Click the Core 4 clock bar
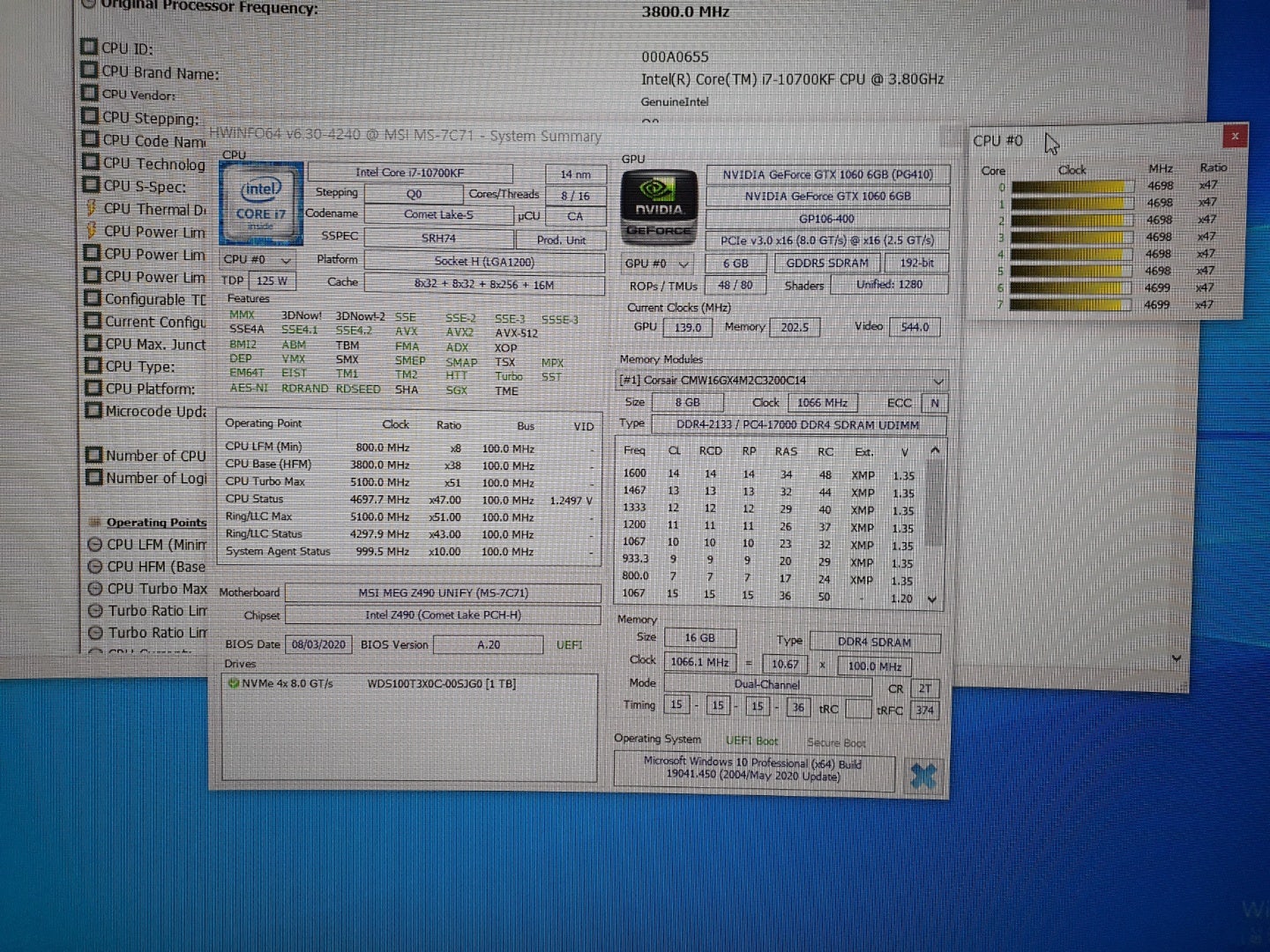This screenshot has width=1270, height=952. point(1071,254)
